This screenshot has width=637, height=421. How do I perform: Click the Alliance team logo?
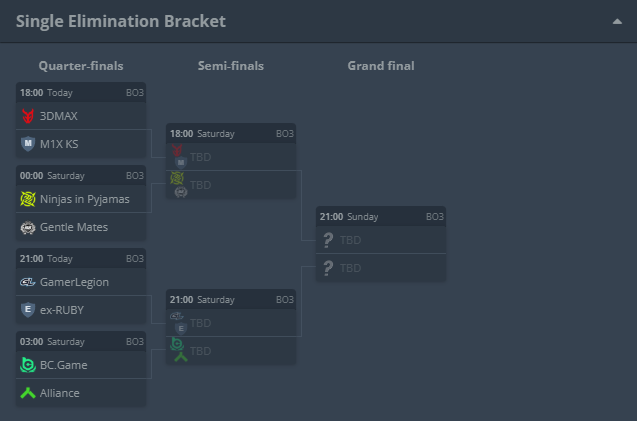tap(28, 393)
